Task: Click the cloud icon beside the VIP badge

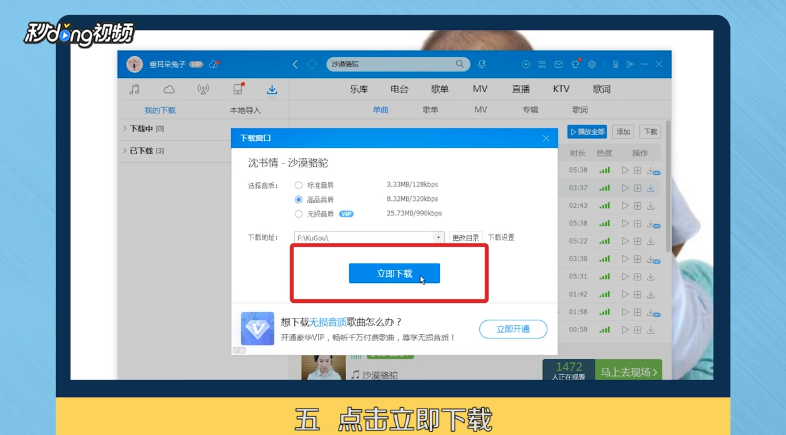Action: [x=214, y=64]
